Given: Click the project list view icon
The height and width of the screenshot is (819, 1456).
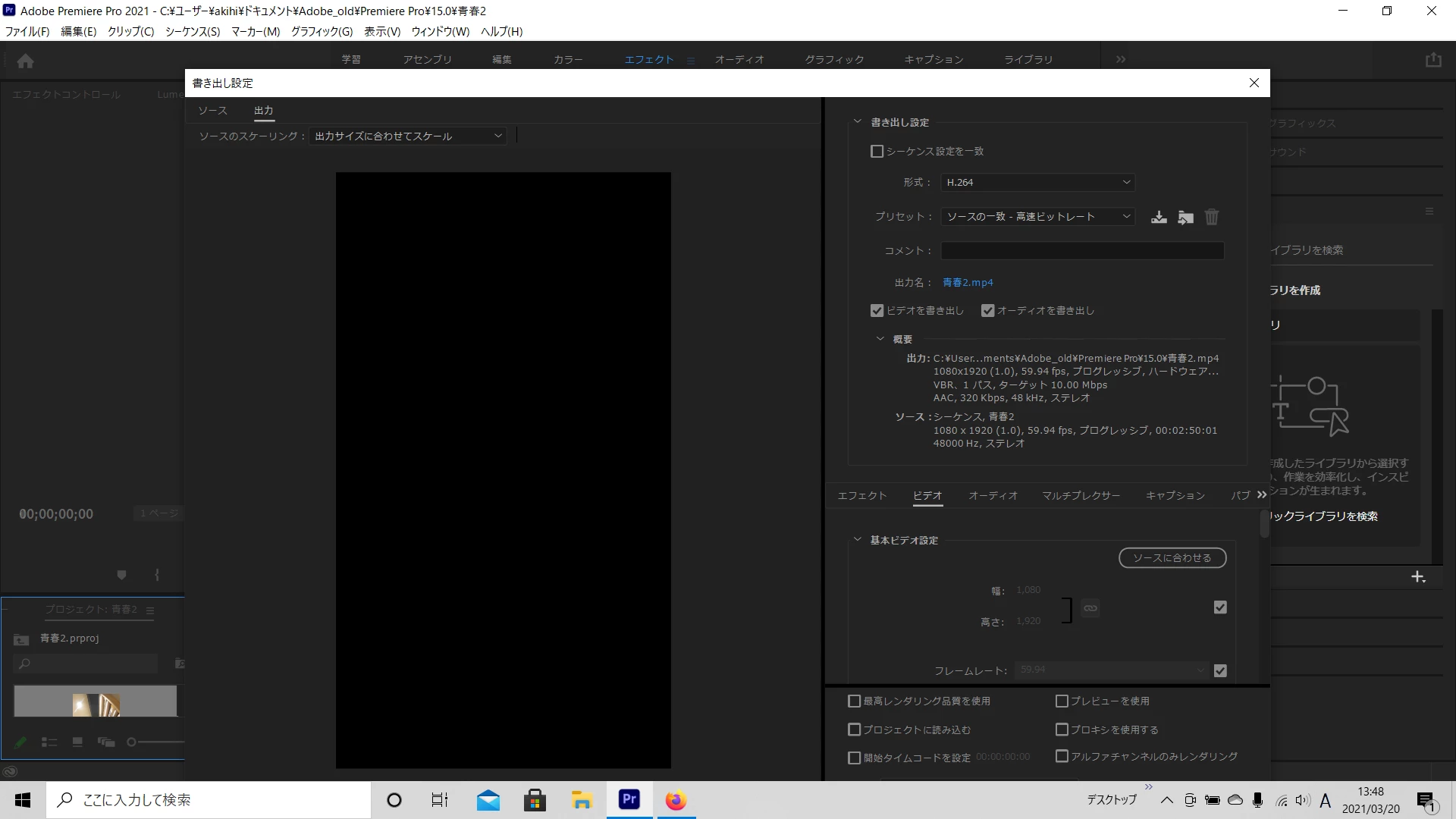Looking at the screenshot, I should click(49, 742).
